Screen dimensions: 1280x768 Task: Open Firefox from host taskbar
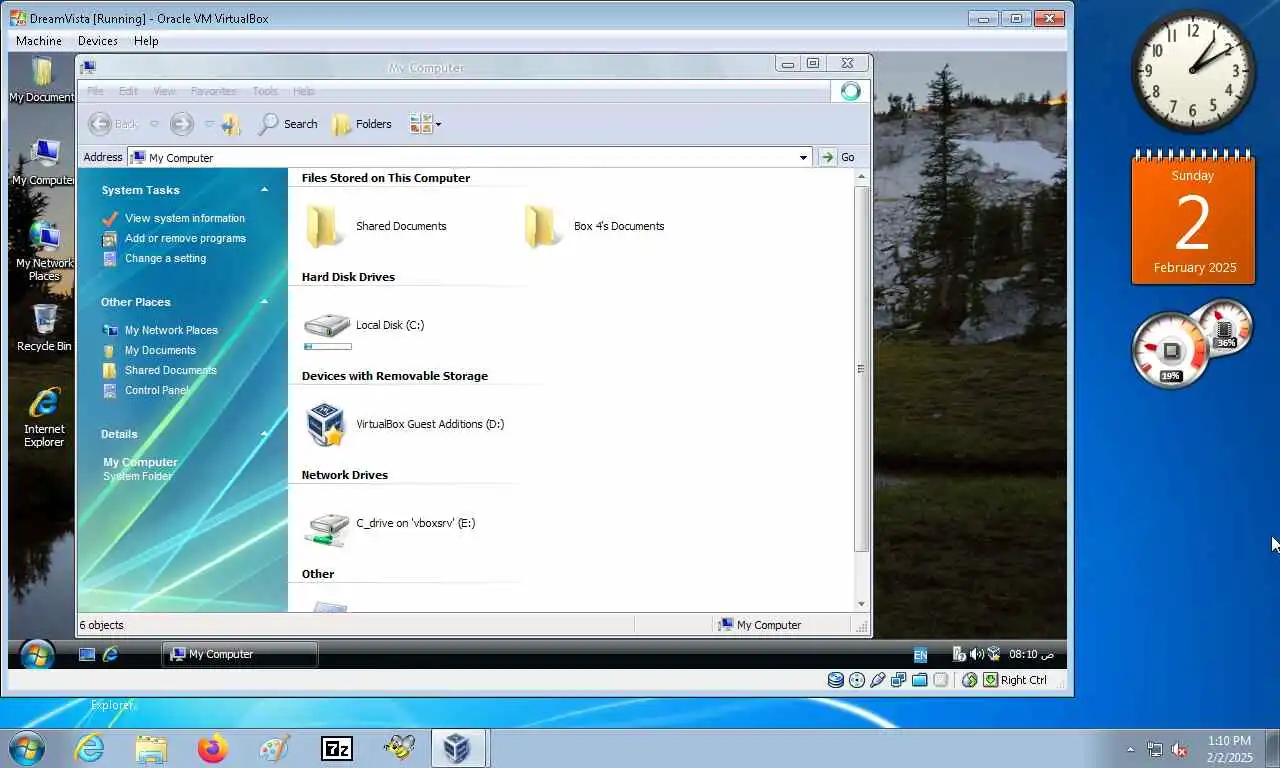213,748
